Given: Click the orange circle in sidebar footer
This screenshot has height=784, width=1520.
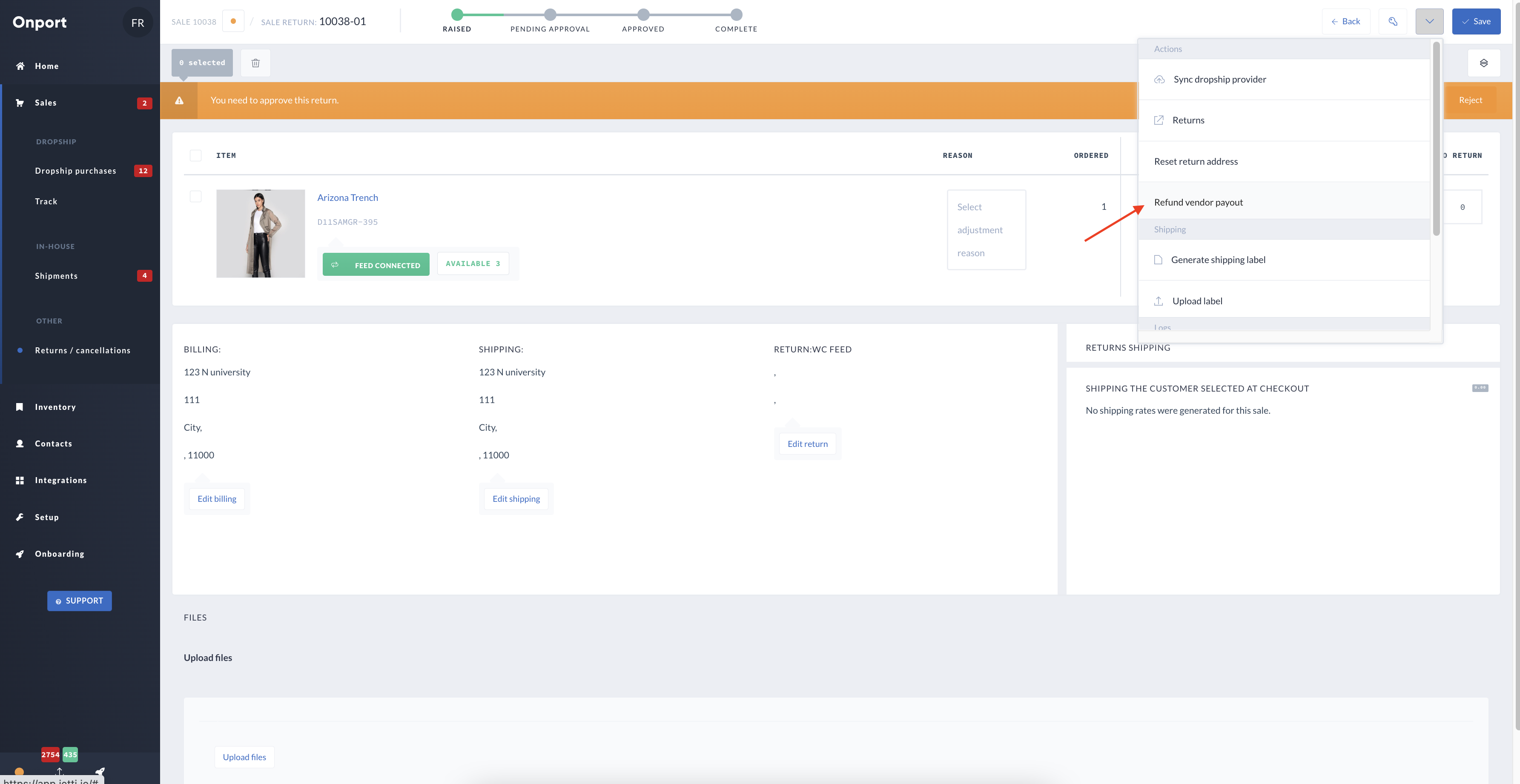Looking at the screenshot, I should pyautogui.click(x=19, y=772).
